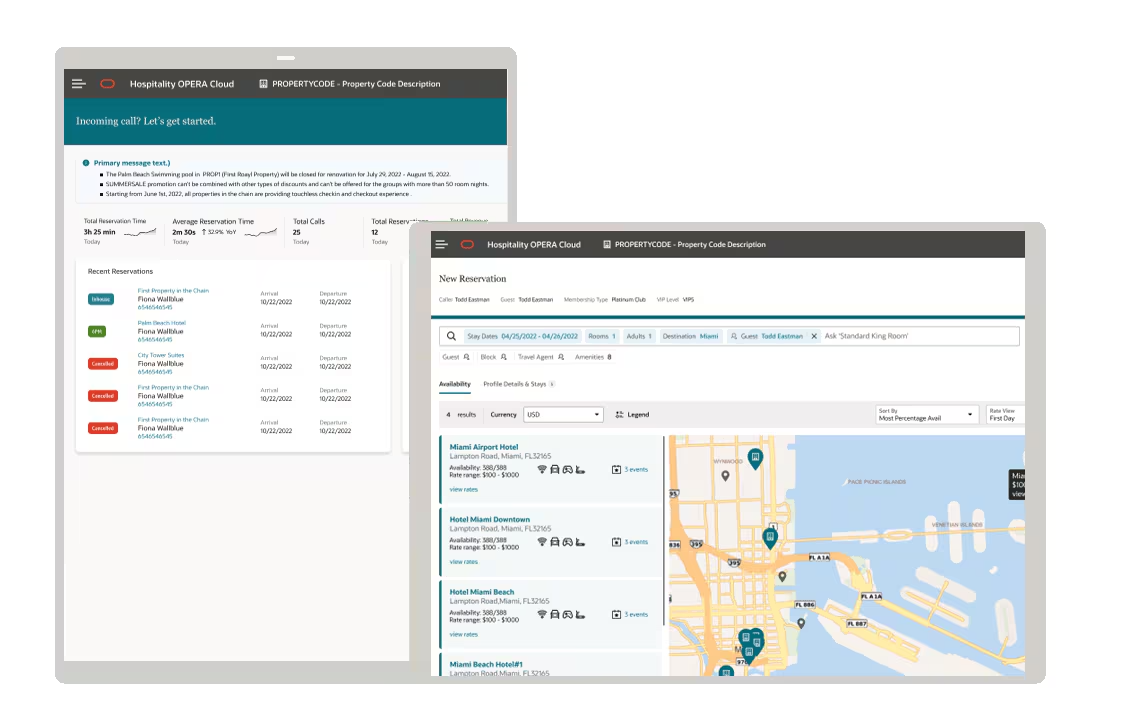Open view rates for Hotel Miami Downtown

(x=464, y=561)
